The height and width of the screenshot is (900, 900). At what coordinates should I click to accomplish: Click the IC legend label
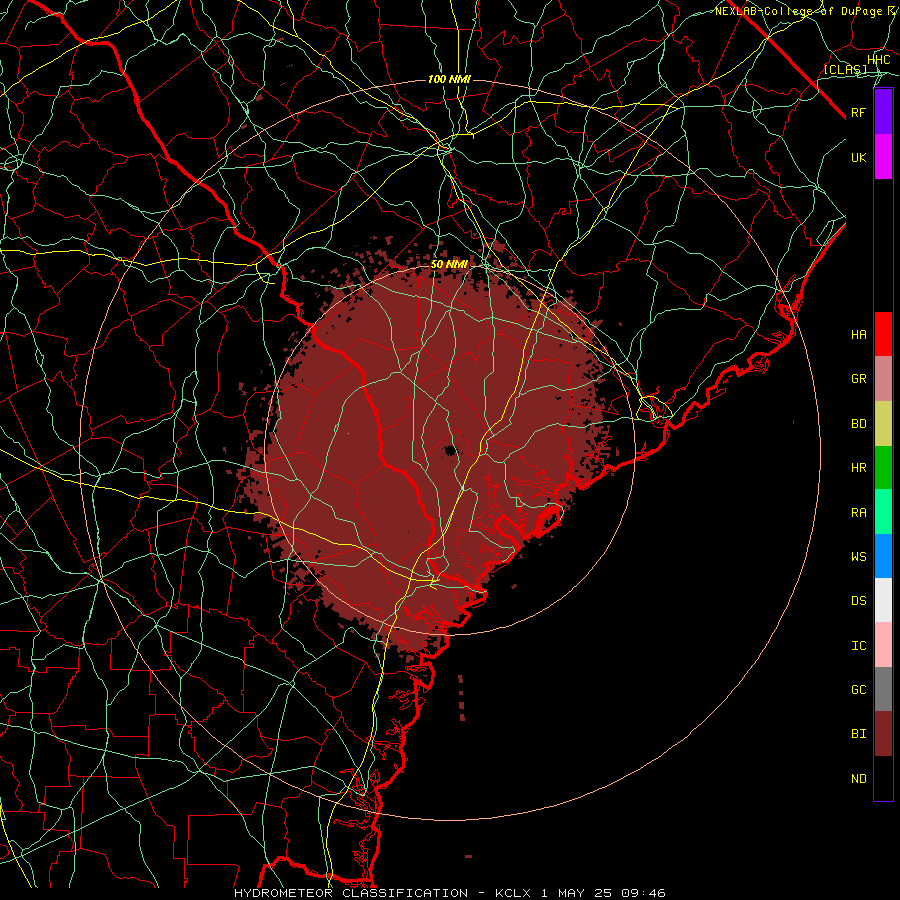[x=858, y=646]
